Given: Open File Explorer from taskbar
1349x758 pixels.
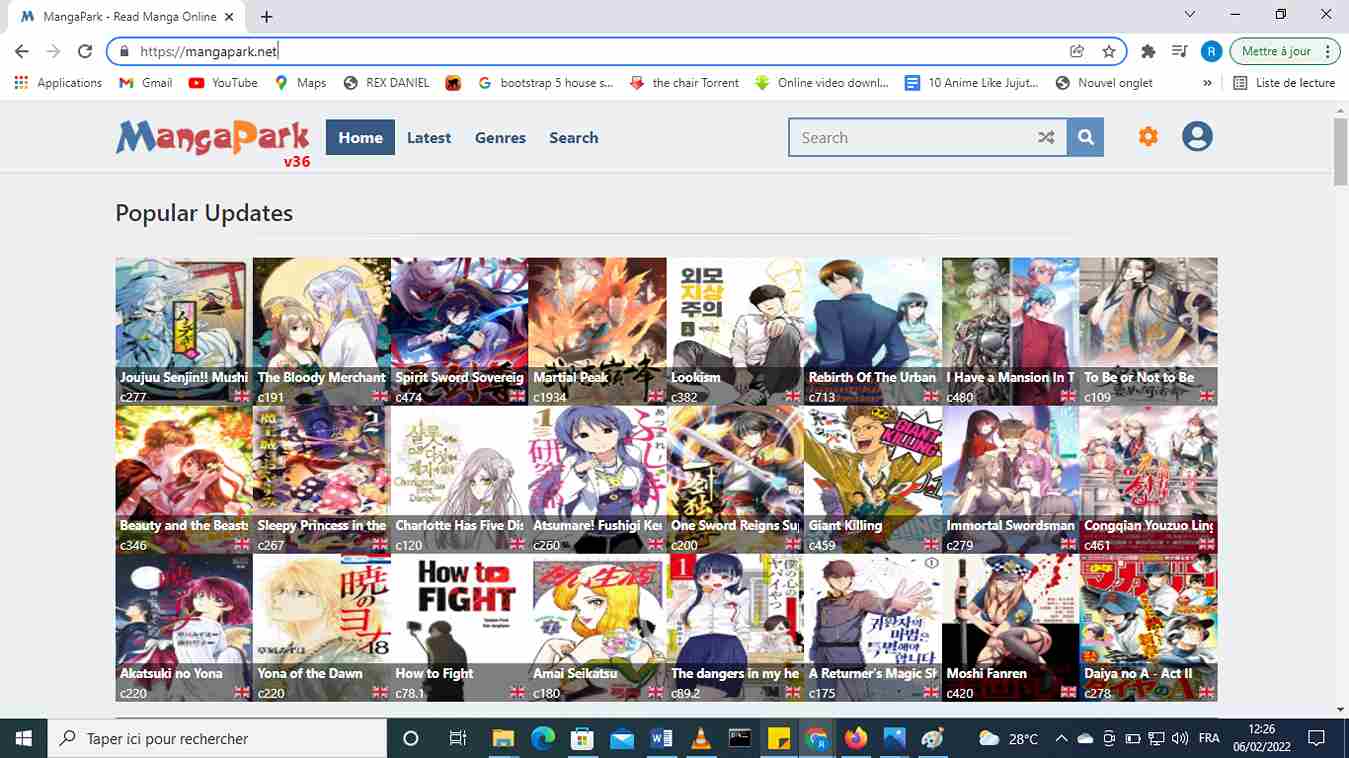Looking at the screenshot, I should [x=504, y=738].
